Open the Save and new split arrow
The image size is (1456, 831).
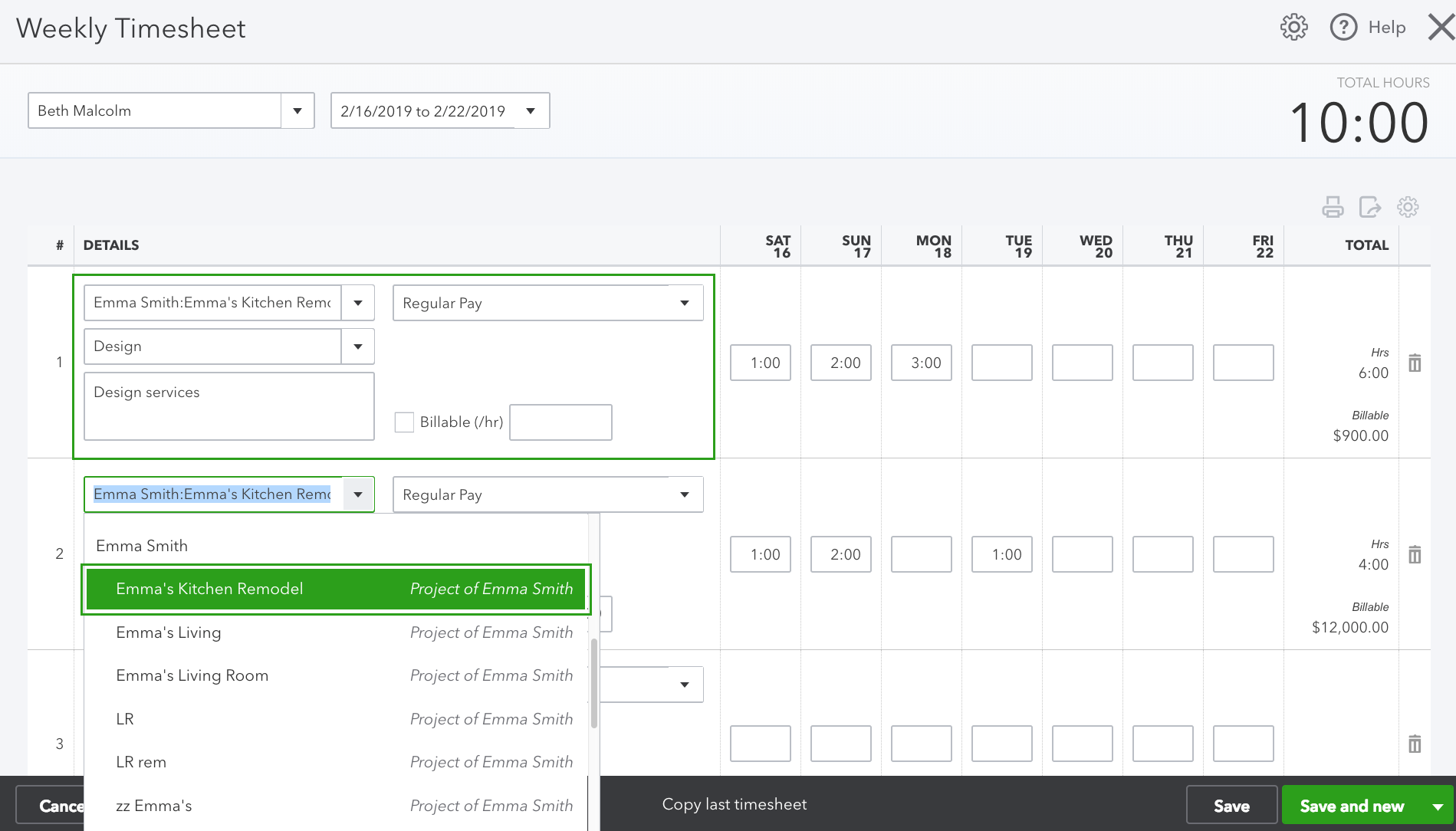coord(1438,806)
